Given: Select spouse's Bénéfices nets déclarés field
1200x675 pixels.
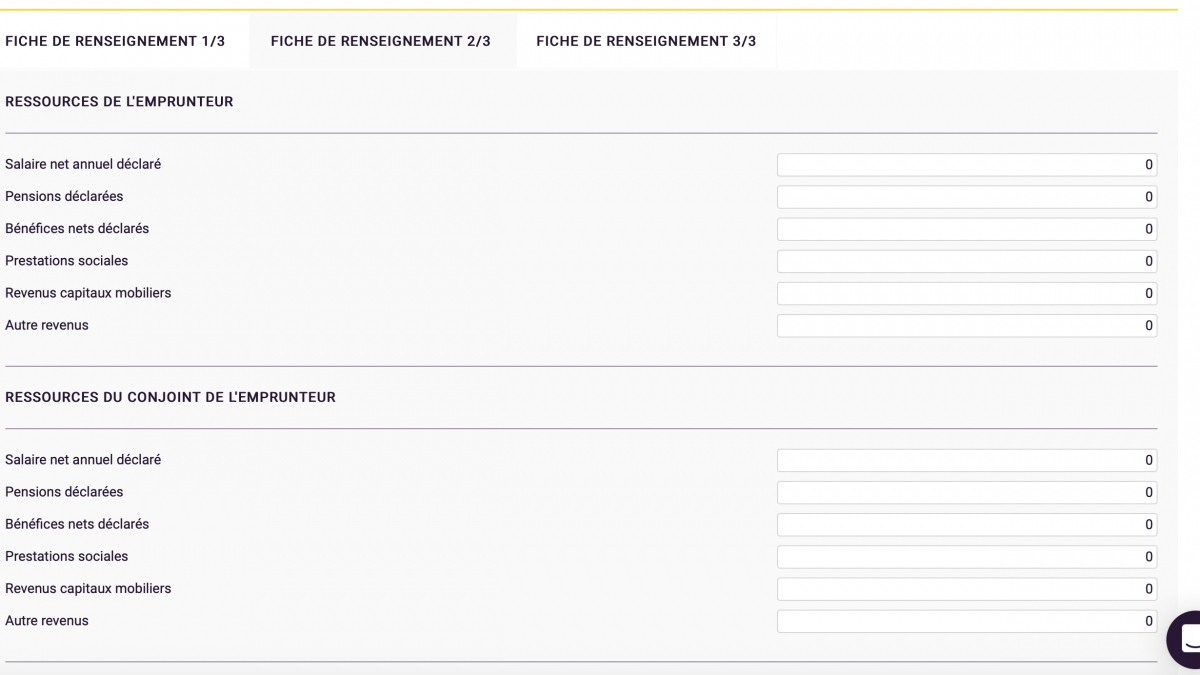Looking at the screenshot, I should pos(967,524).
